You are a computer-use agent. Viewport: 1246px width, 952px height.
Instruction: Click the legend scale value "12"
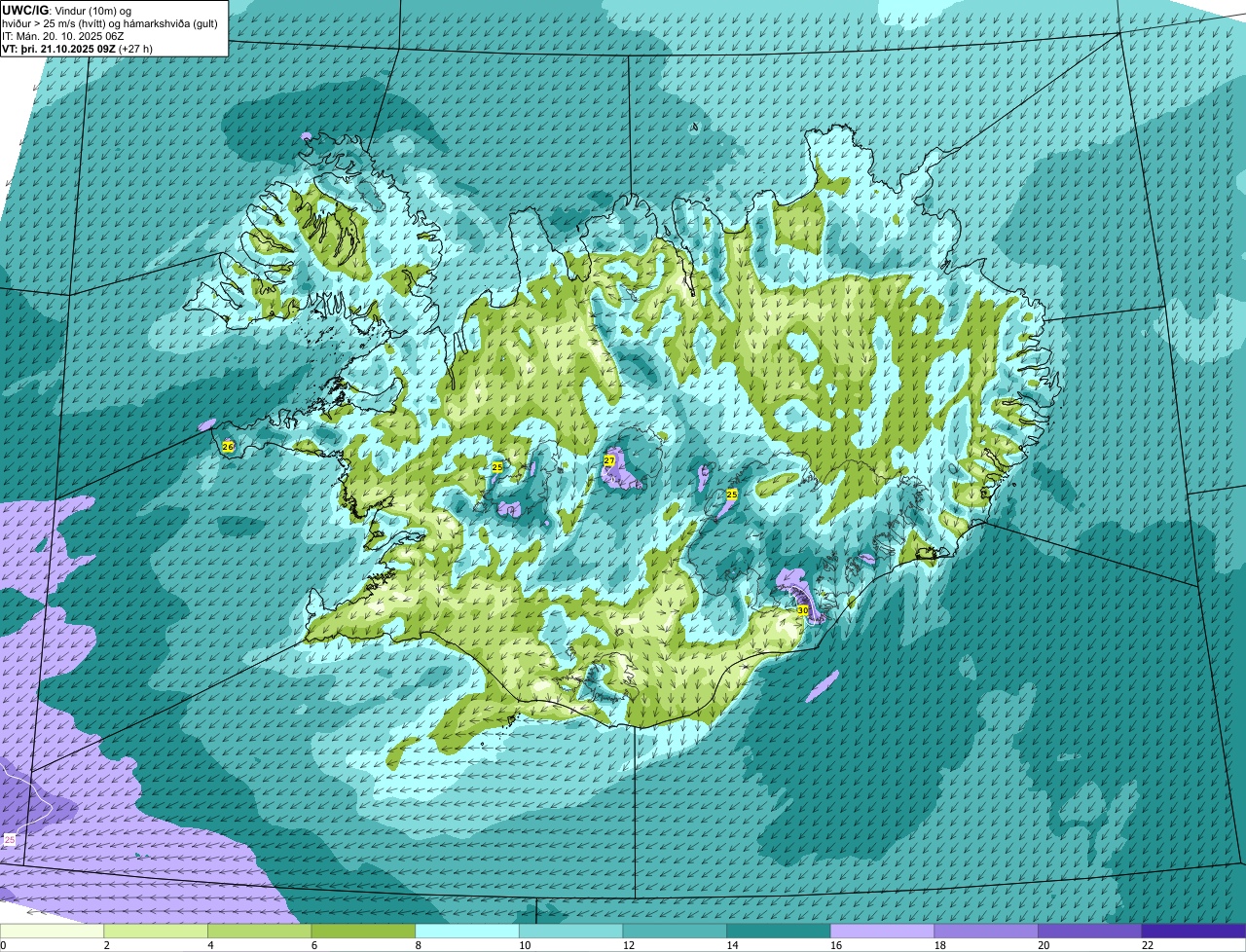point(628,945)
